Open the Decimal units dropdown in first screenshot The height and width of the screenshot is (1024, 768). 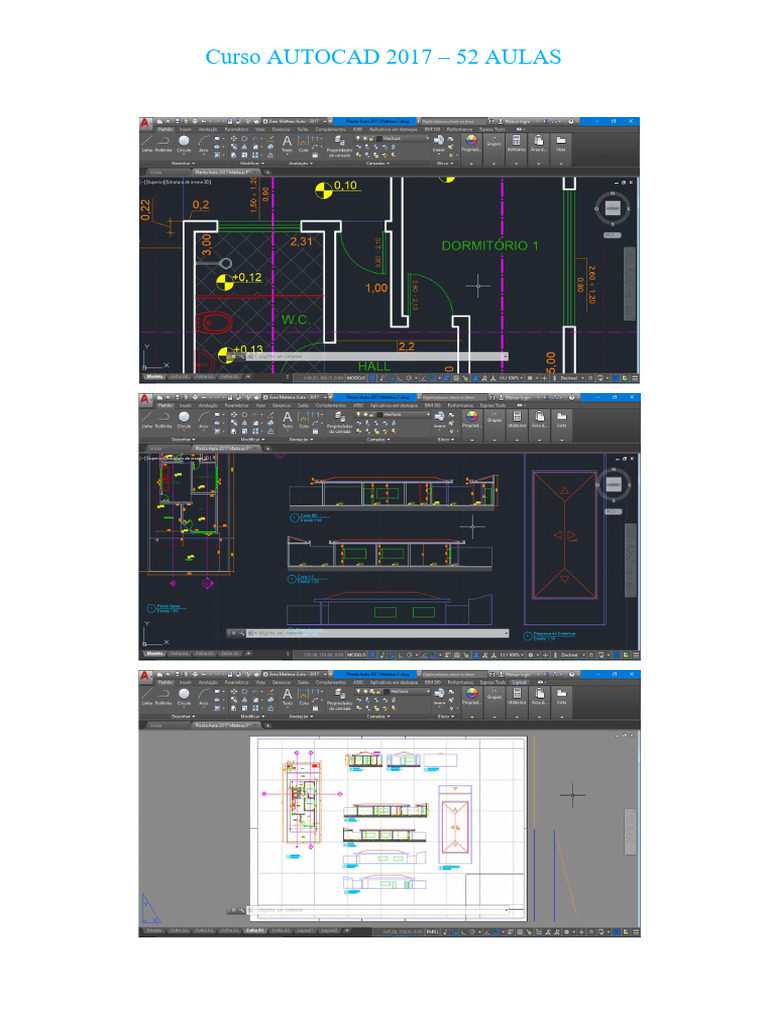point(570,377)
